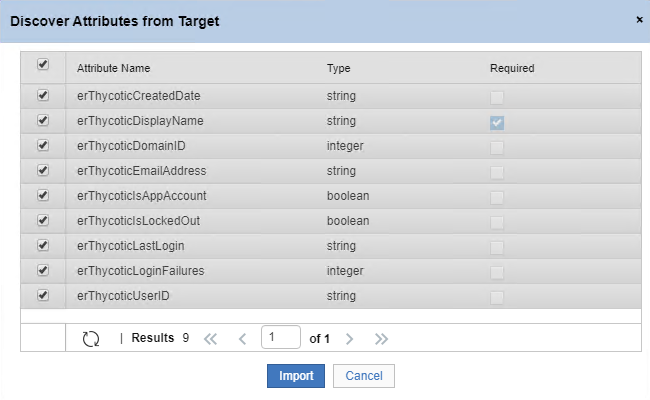Uncheck erThycoticCreatedDate row checkbox
The width and height of the screenshot is (650, 400).
coord(43,95)
